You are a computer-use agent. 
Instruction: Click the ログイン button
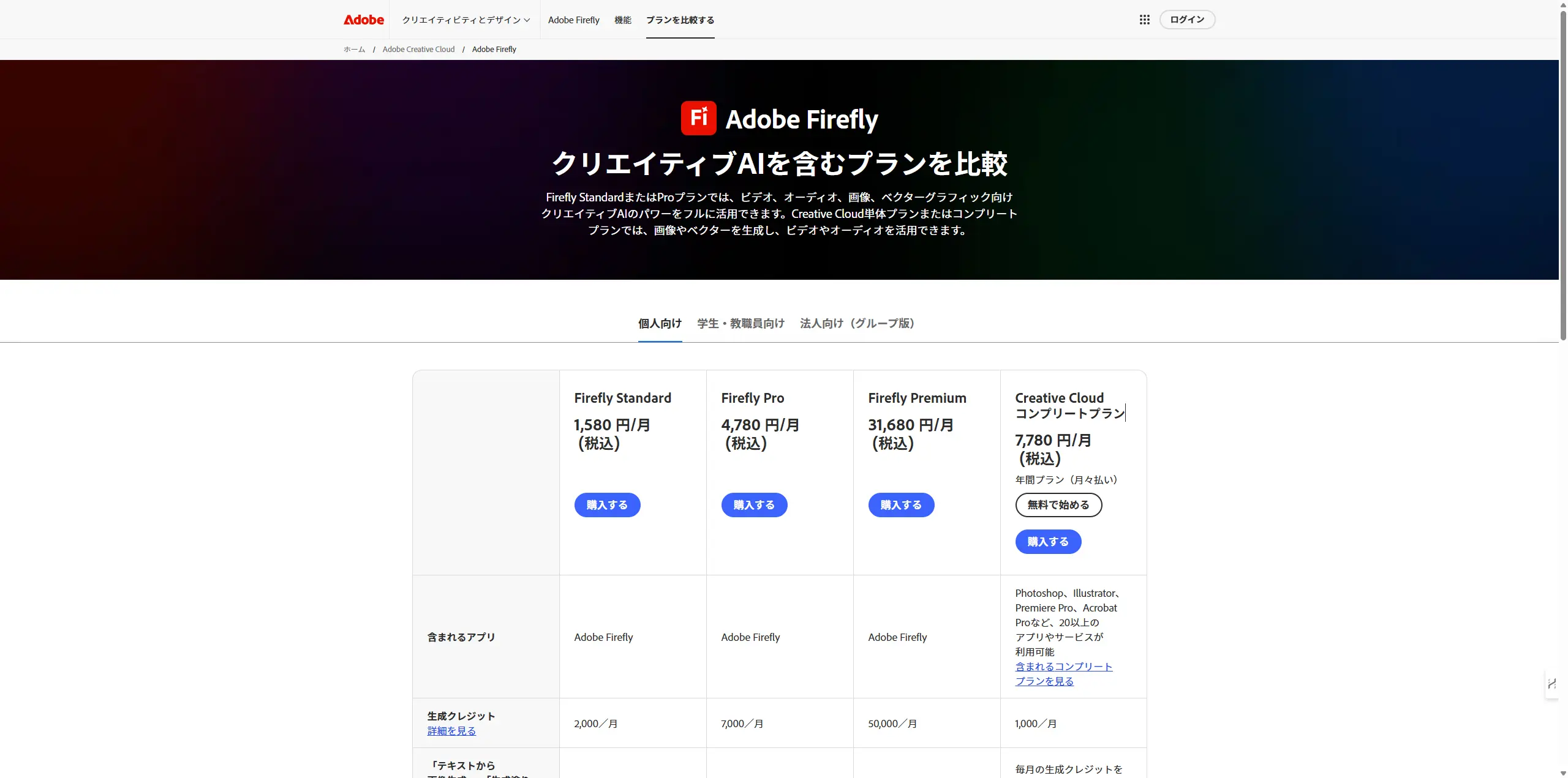click(1187, 20)
